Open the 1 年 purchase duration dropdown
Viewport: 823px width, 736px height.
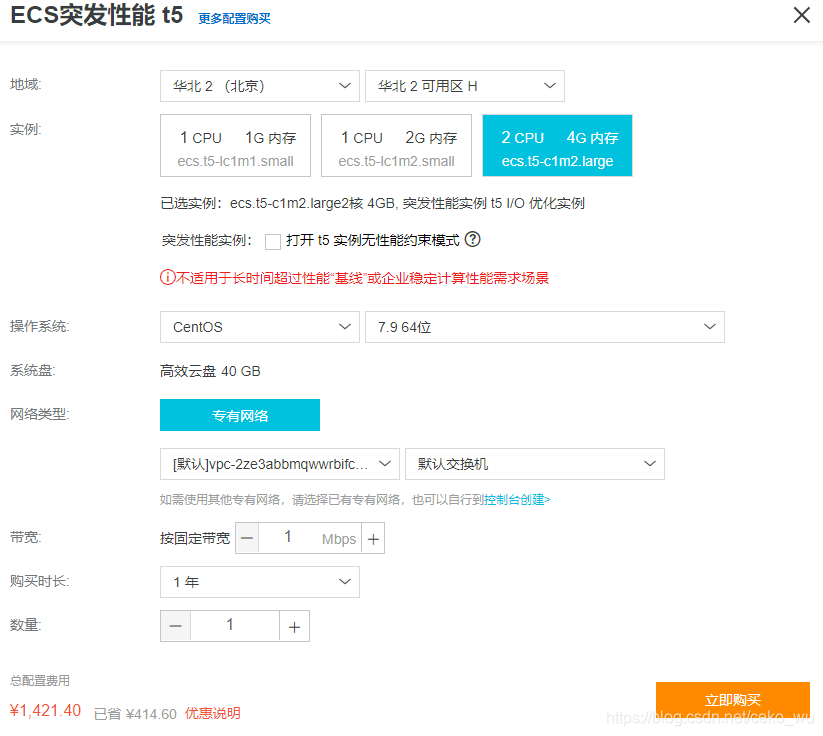click(260, 582)
